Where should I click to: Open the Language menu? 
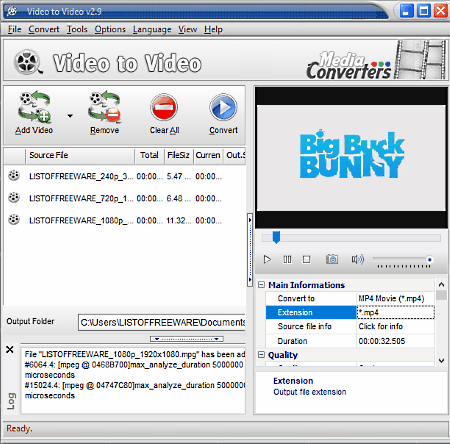[x=152, y=29]
